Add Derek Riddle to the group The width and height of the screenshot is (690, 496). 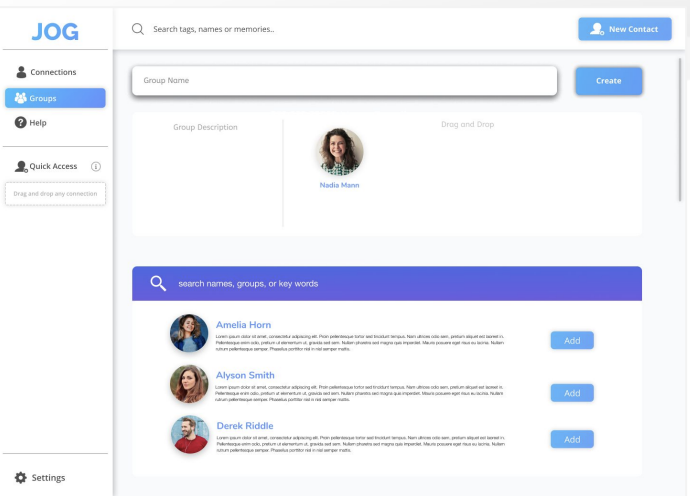point(571,440)
